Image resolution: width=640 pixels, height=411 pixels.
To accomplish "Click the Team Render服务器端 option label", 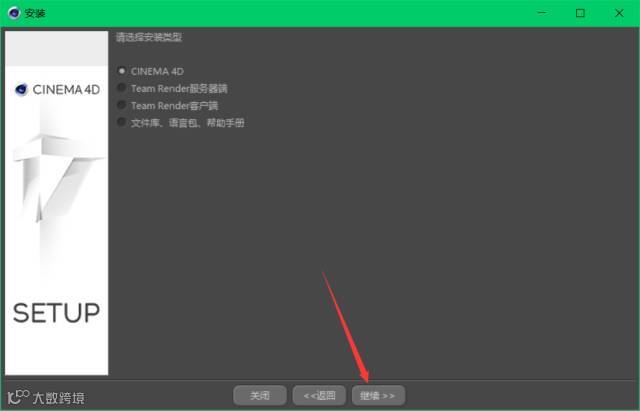I will coord(179,89).
